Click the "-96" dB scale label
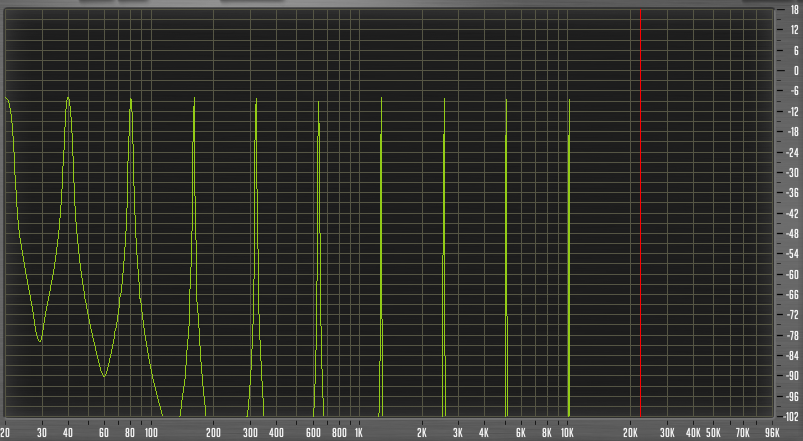 click(792, 396)
